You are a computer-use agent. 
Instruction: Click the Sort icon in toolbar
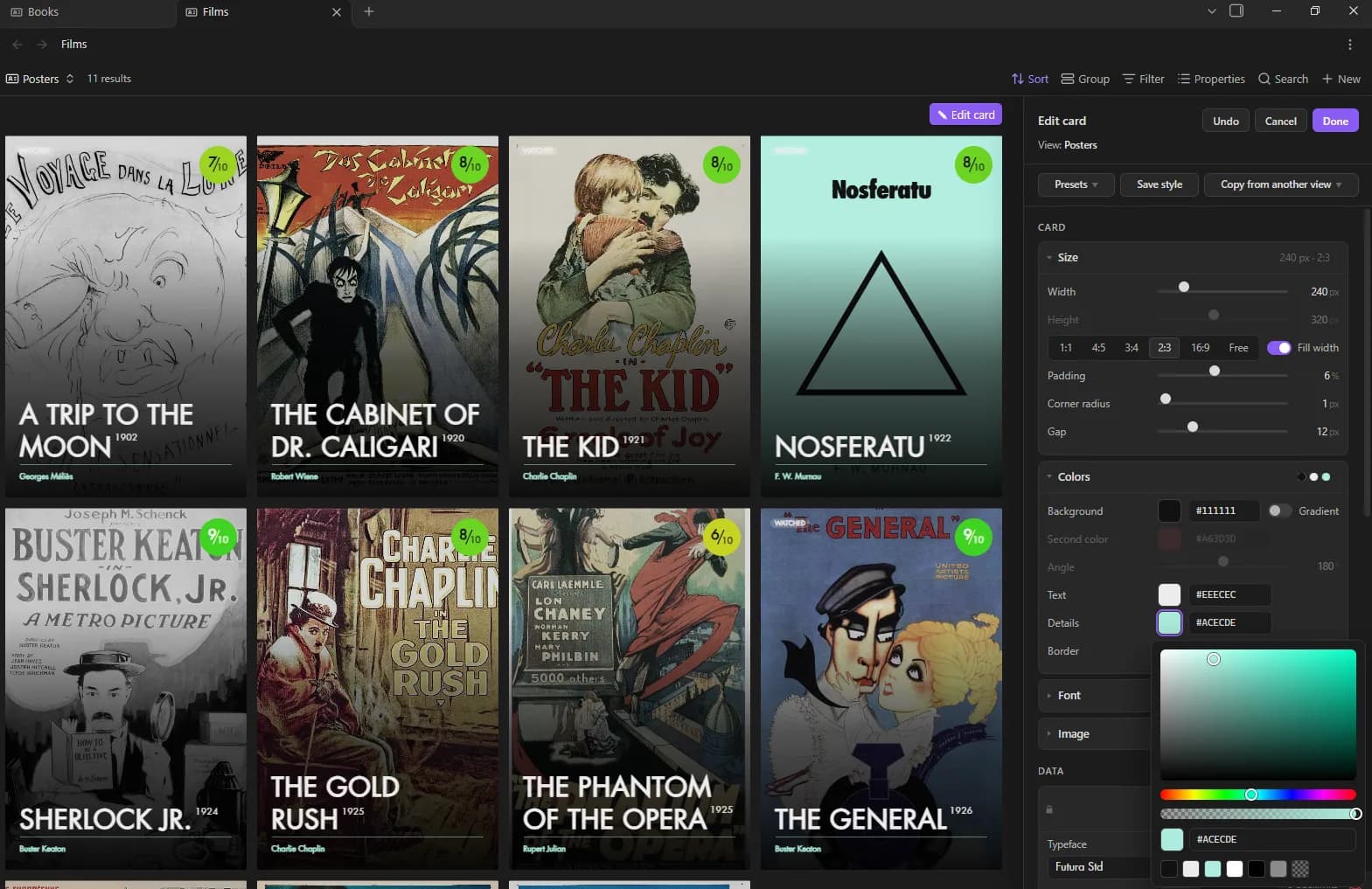pyautogui.click(x=1017, y=79)
